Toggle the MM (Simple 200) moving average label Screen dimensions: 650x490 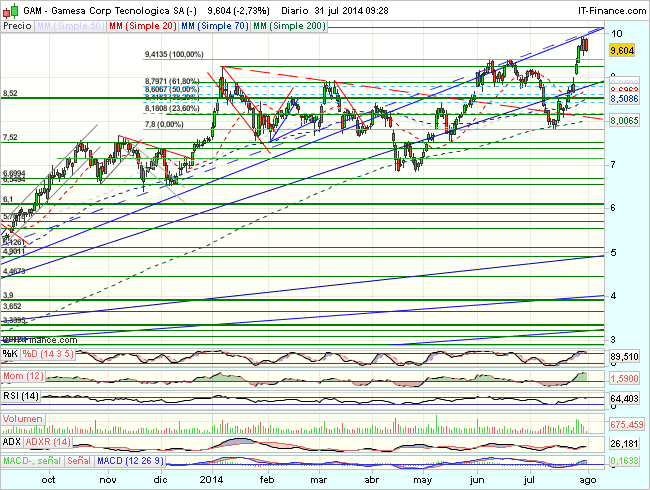click(x=289, y=26)
